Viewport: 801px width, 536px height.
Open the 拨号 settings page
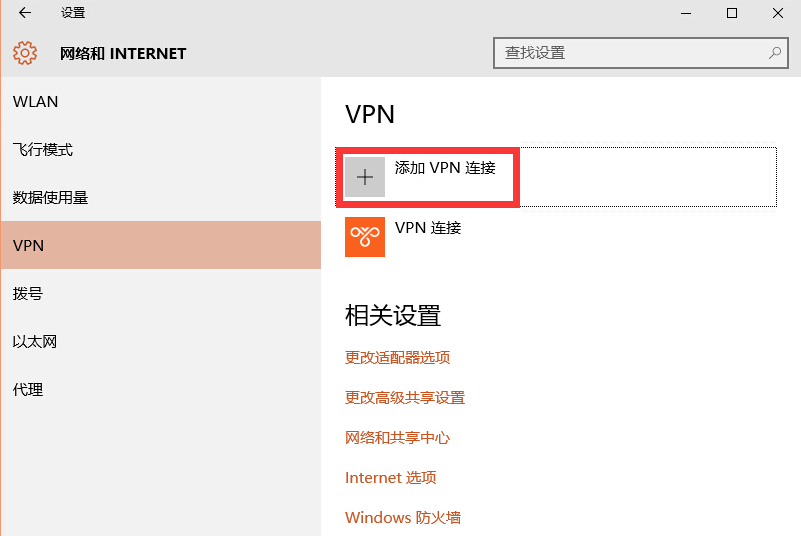tap(28, 294)
